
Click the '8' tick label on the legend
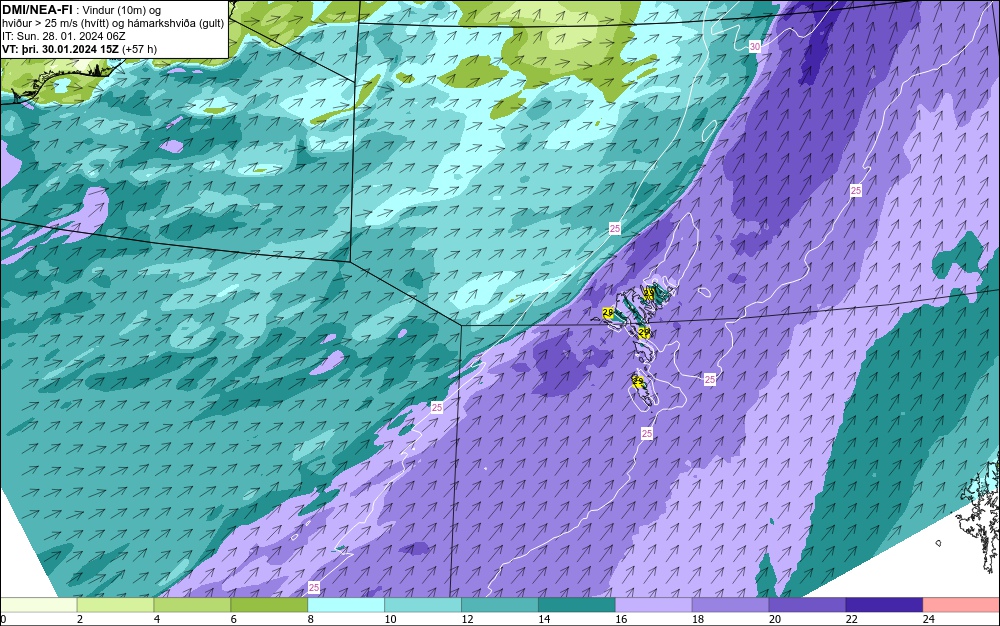311,619
